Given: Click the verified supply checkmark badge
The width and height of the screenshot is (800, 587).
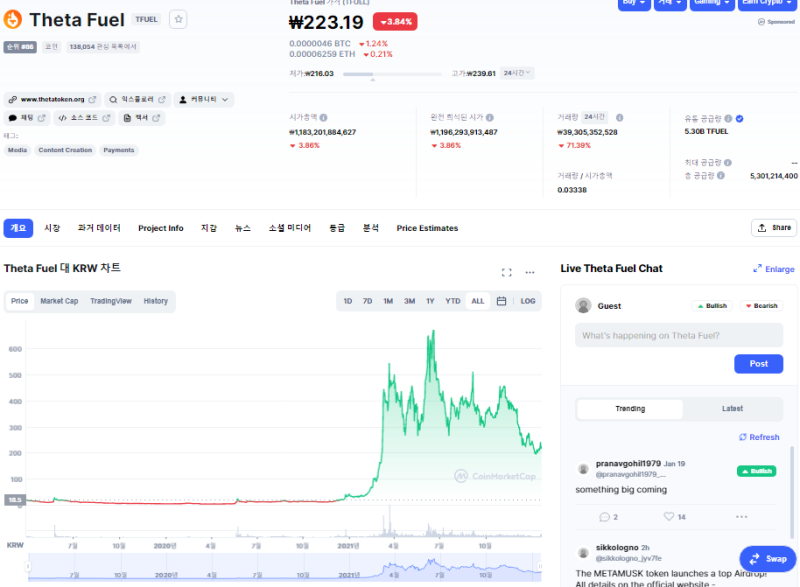Looking at the screenshot, I should 740,118.
